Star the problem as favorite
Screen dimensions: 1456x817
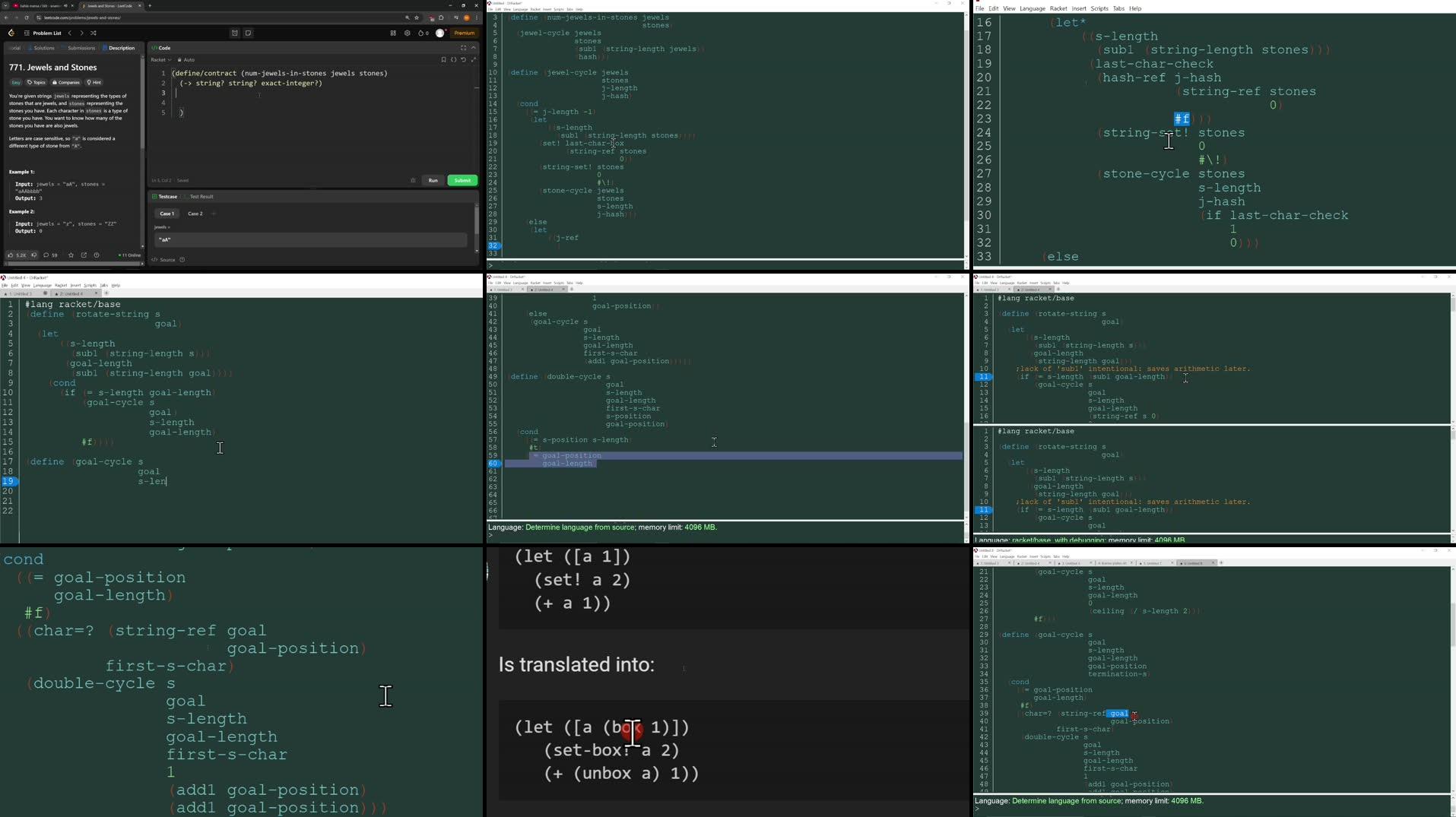point(71,255)
